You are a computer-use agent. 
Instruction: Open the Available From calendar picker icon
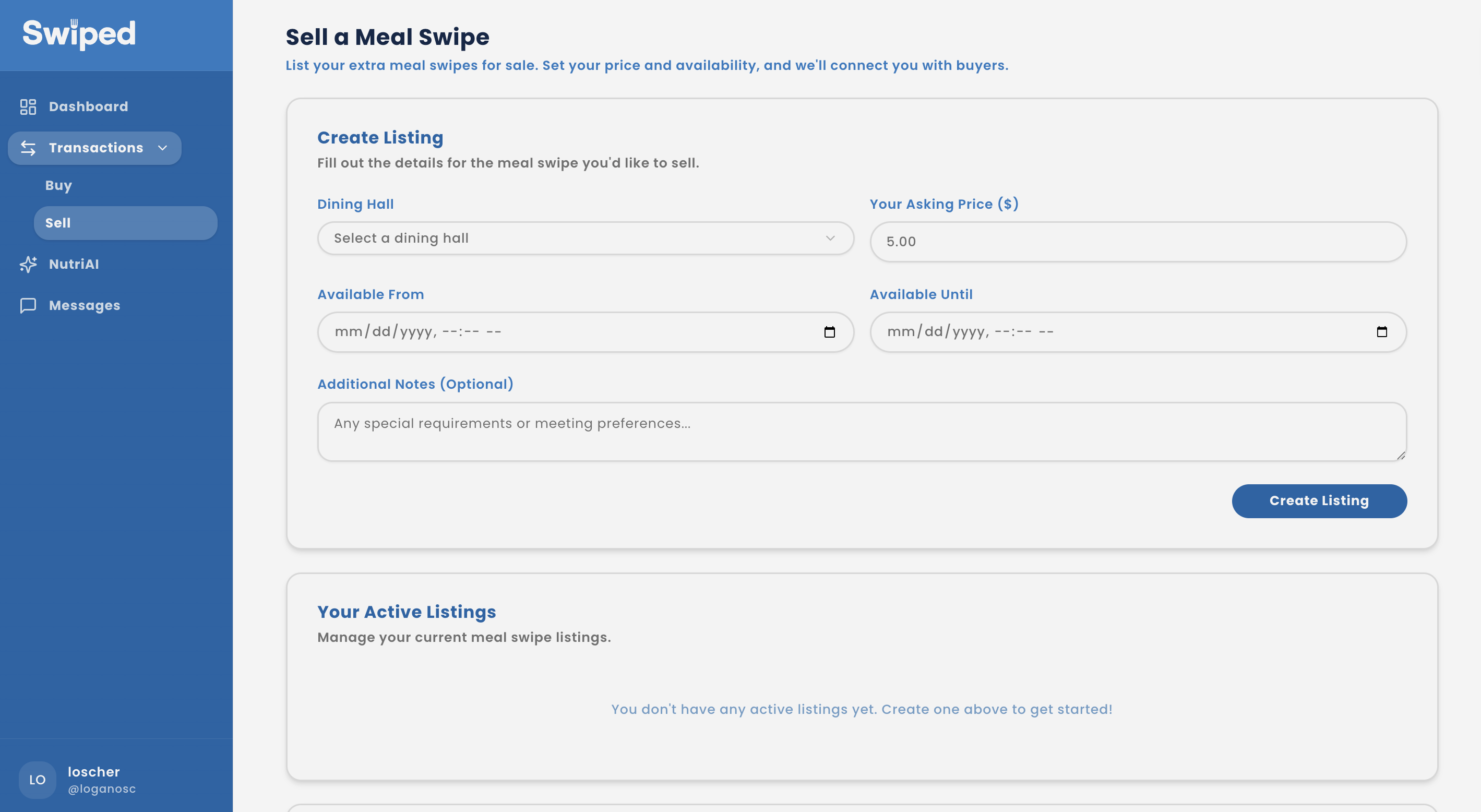(x=829, y=331)
